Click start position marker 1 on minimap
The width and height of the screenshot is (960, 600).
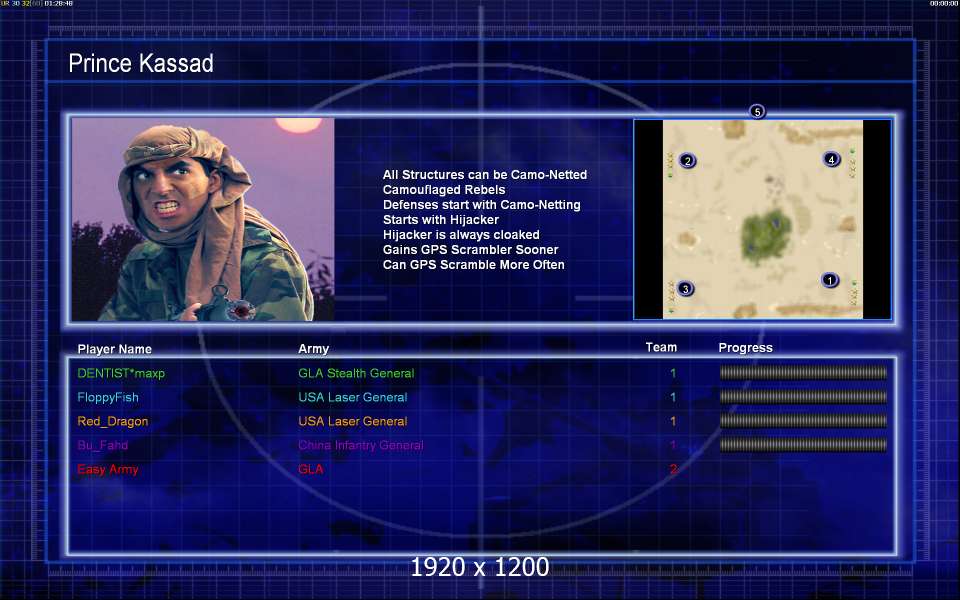830,280
